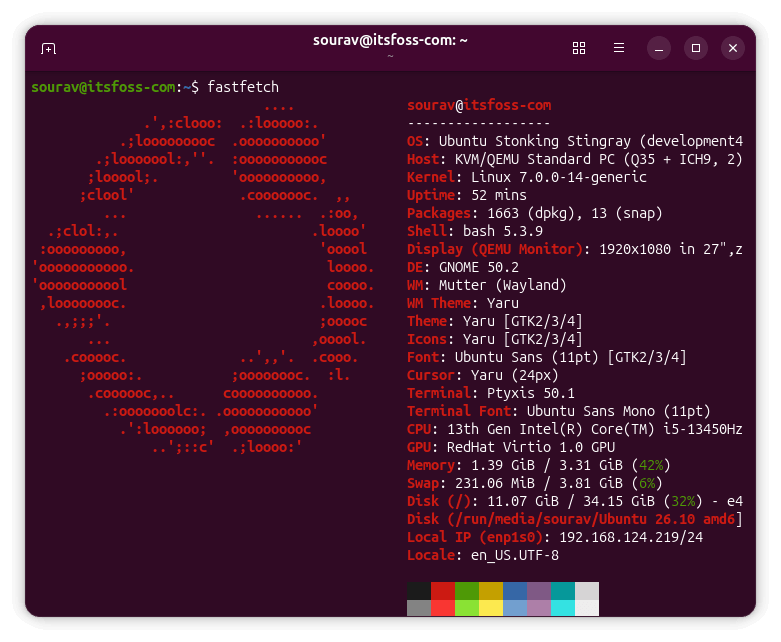This screenshot has height=642, width=781.
Task: Click the black swatch in palette
Action: coord(419,591)
